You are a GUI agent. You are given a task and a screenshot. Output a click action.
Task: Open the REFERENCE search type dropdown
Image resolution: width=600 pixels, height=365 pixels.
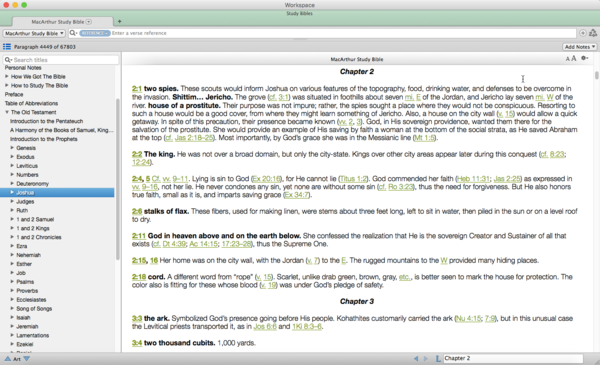pos(95,33)
